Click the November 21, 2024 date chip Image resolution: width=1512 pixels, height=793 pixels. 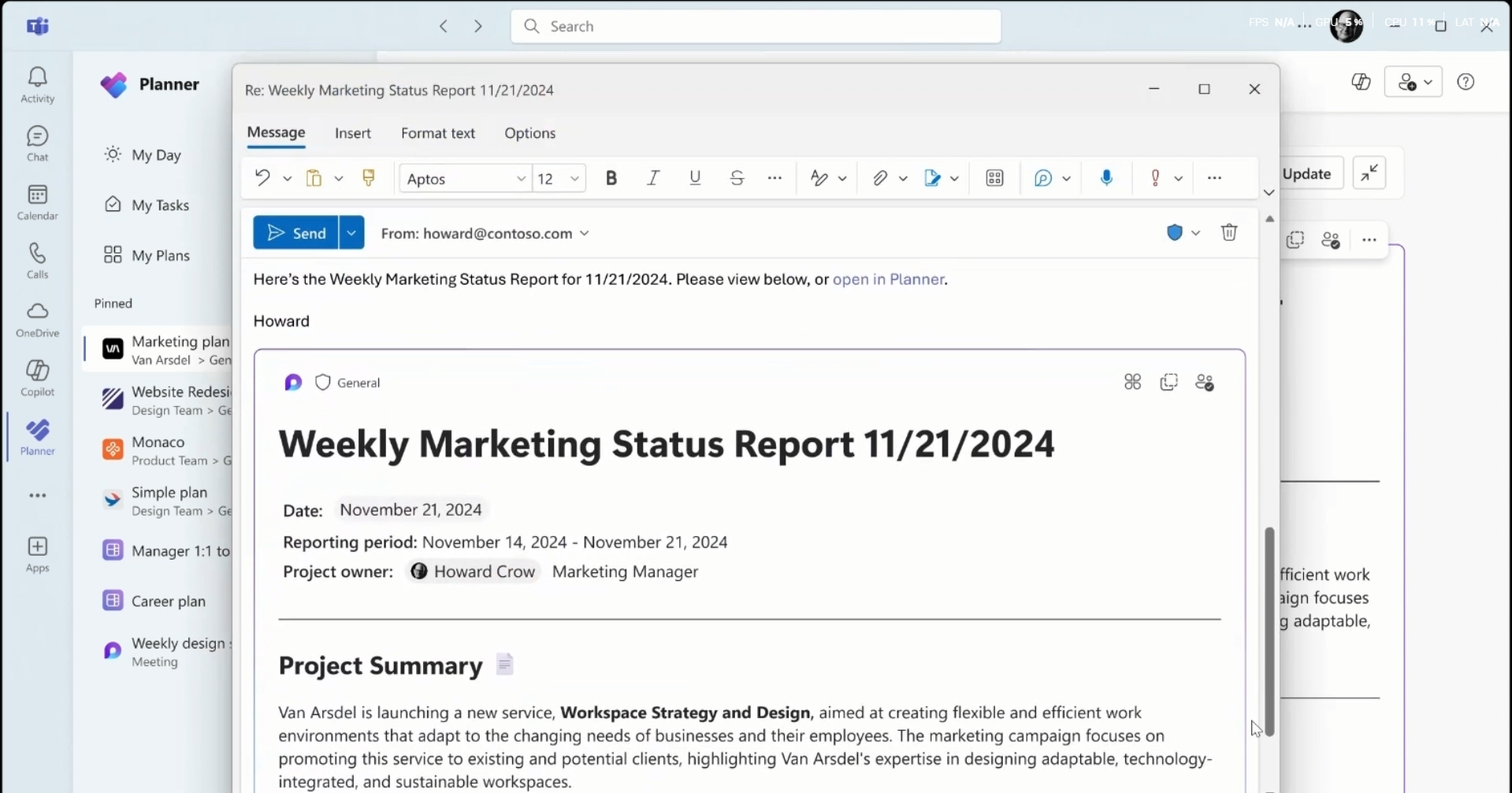(x=411, y=509)
